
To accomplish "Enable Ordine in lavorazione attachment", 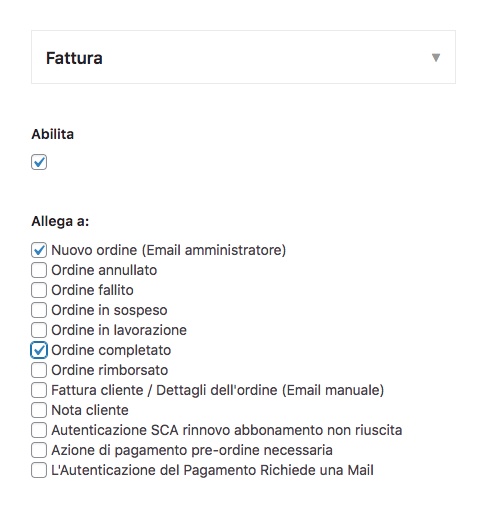I will pyautogui.click(x=39, y=330).
